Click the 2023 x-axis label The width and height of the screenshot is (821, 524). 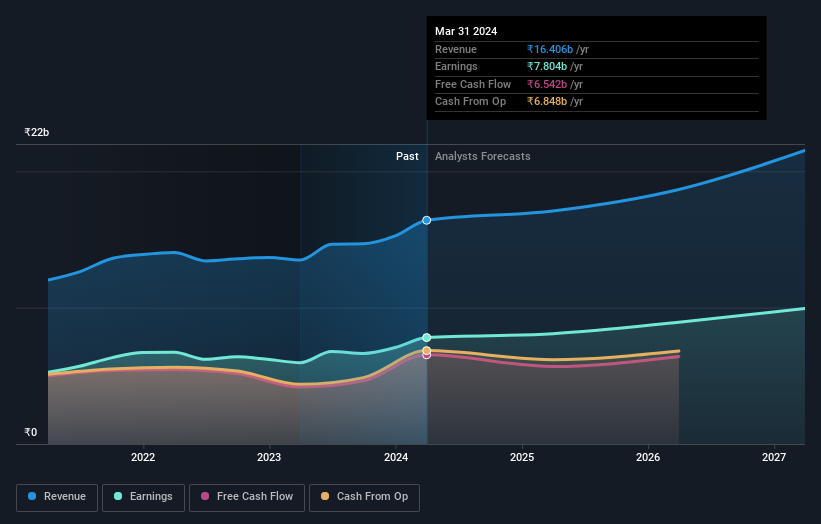click(x=269, y=457)
